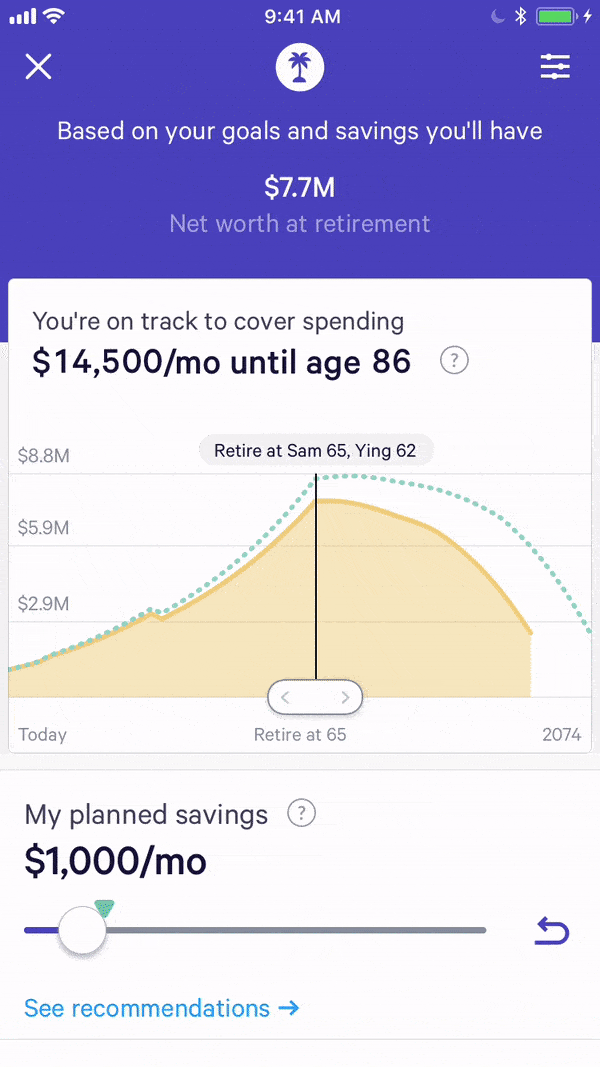Screen dimensions: 600x1067
Task: Reset planned savings with undo arrow
Action: 552,932
